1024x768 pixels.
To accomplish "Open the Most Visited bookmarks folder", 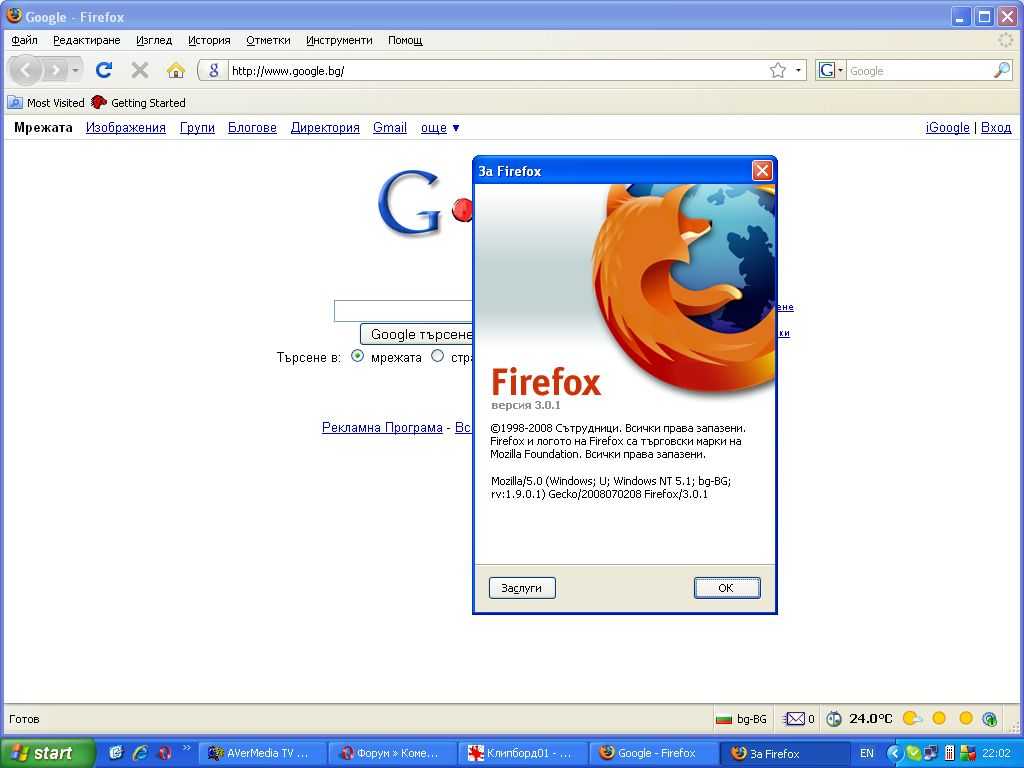I will [x=46, y=103].
